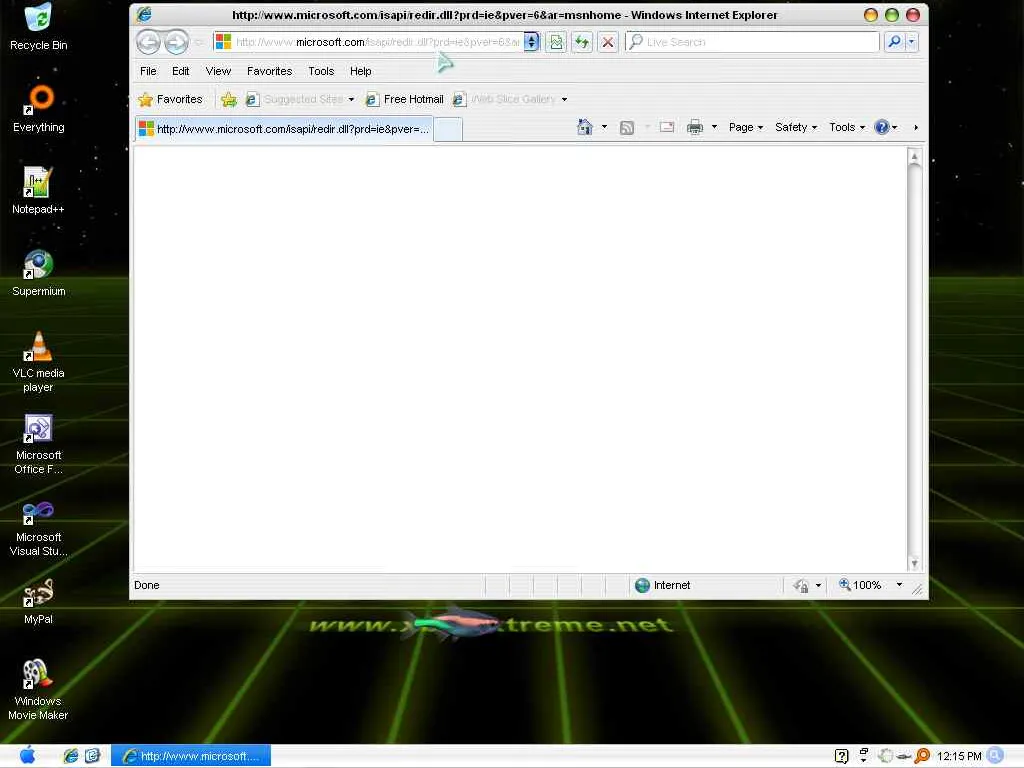Click the browser Forward arrow button
Viewport: 1024px width, 768px height.
tap(176, 42)
